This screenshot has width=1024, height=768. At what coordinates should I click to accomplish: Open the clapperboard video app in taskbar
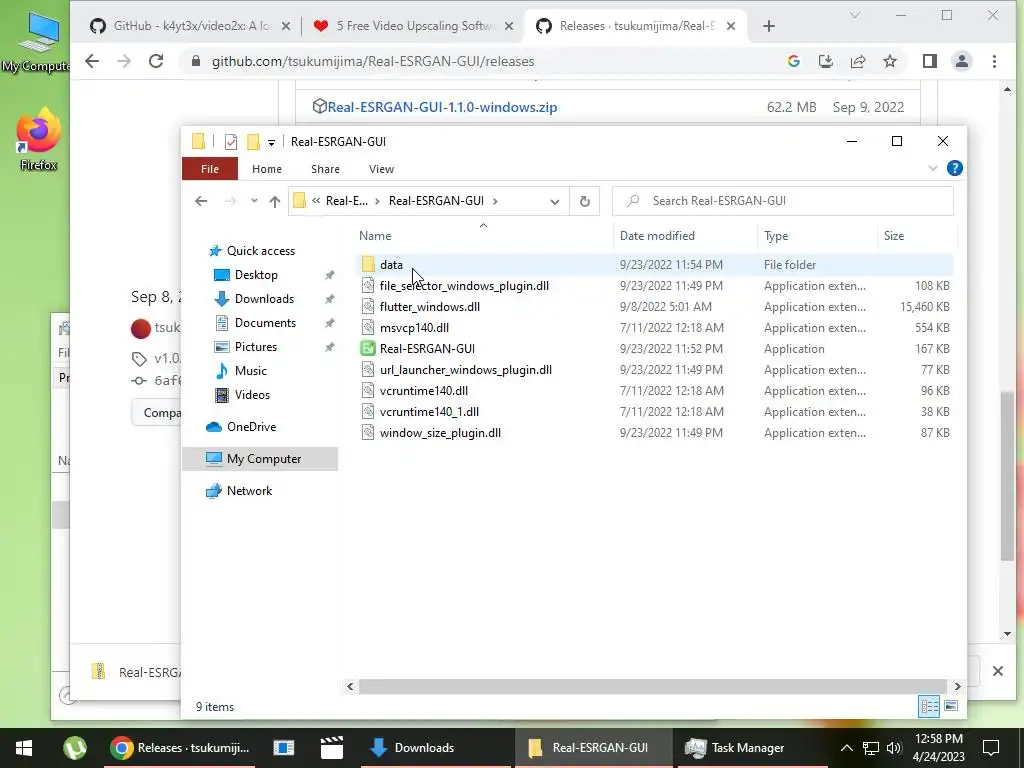pos(332,748)
